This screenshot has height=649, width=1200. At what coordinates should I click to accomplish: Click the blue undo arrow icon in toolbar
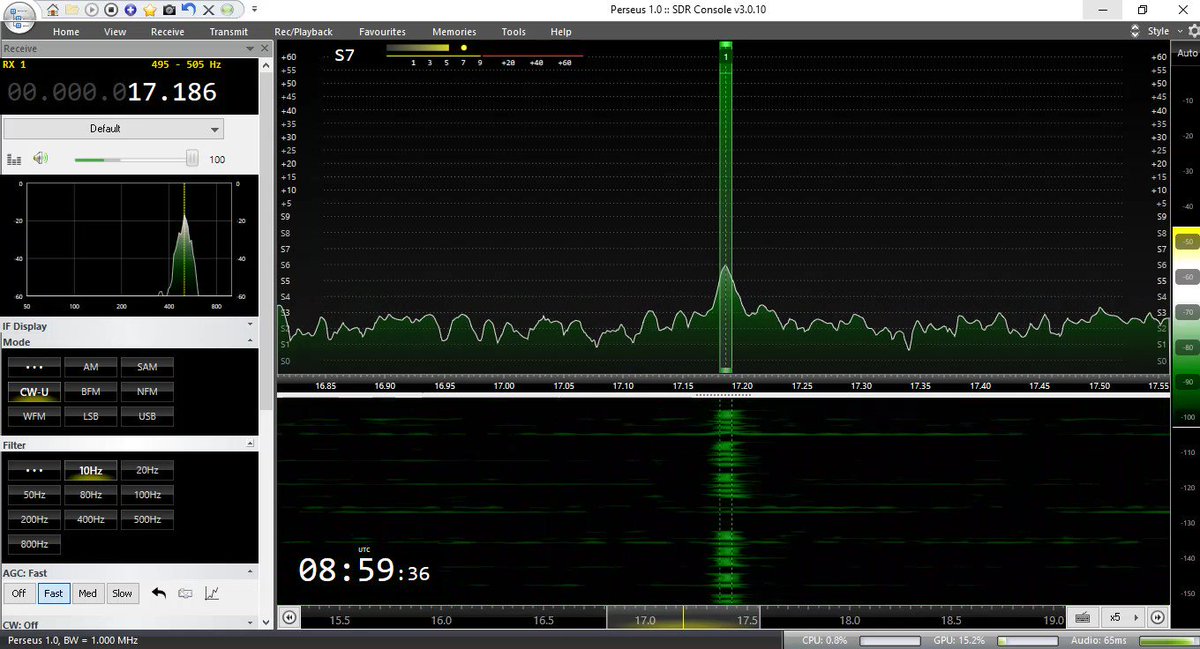click(188, 9)
